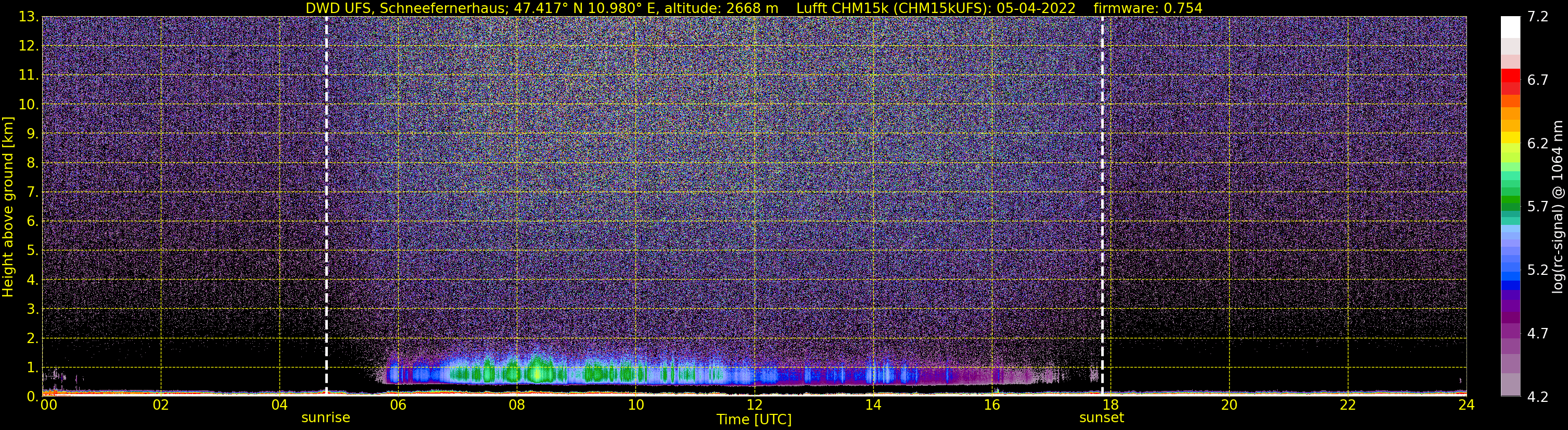The width and height of the screenshot is (1568, 430).
Task: Click the 'log(rc-signal) @ 1064 nm' colorbar title
Action: 1558,207
